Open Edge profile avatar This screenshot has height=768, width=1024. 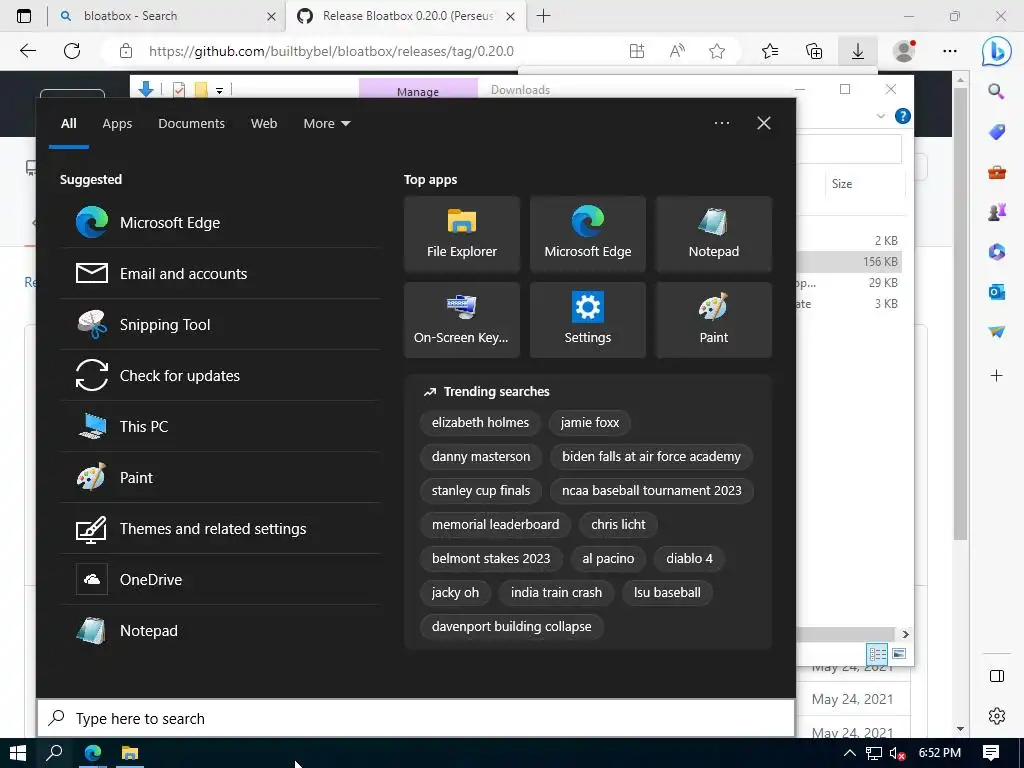point(904,51)
